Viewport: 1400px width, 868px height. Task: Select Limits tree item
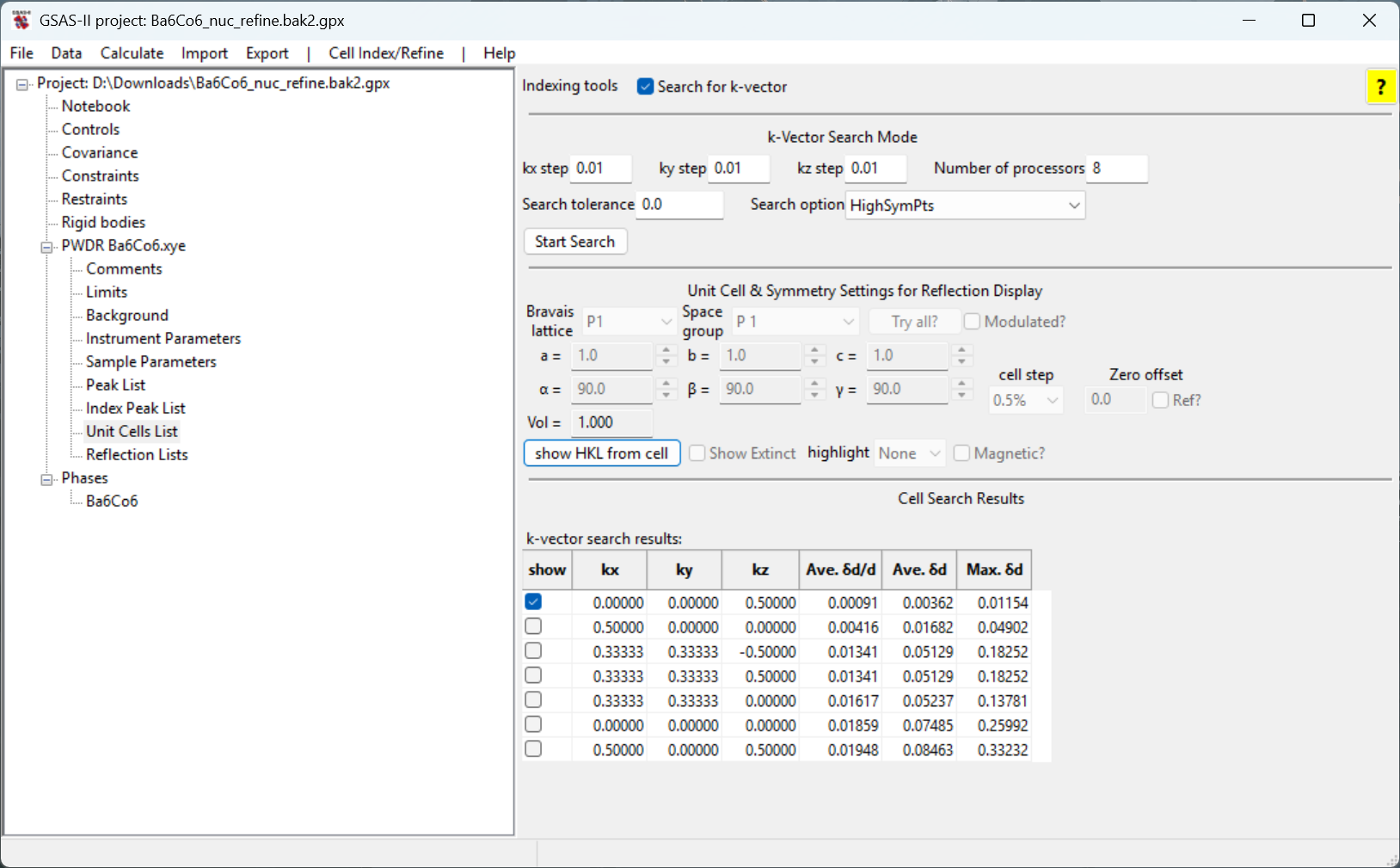pos(107,292)
